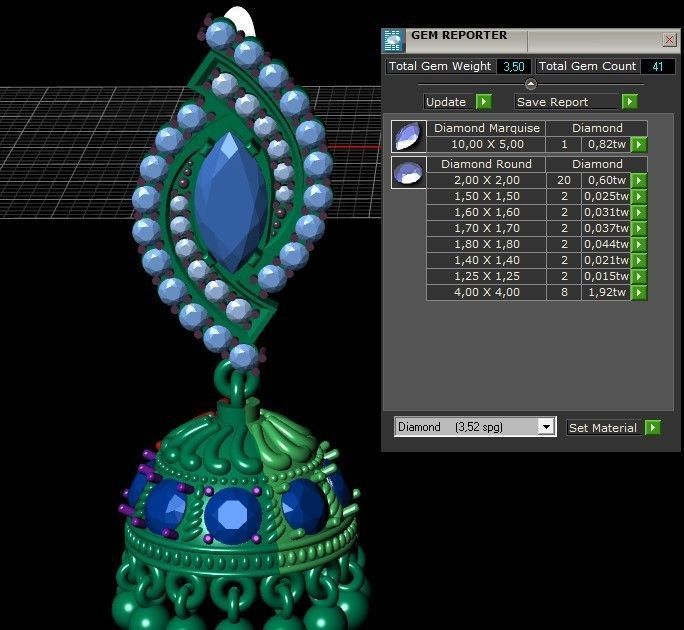The image size is (684, 630).
Task: Select the Diamond Marquise header cell
Action: point(486,128)
